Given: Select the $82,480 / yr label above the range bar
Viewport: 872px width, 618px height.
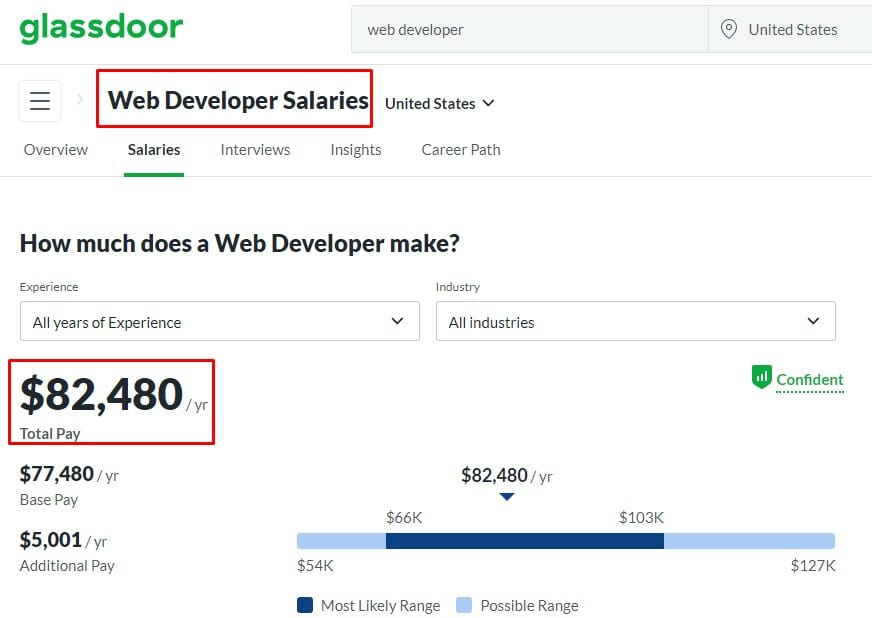Looking at the screenshot, I should [507, 476].
